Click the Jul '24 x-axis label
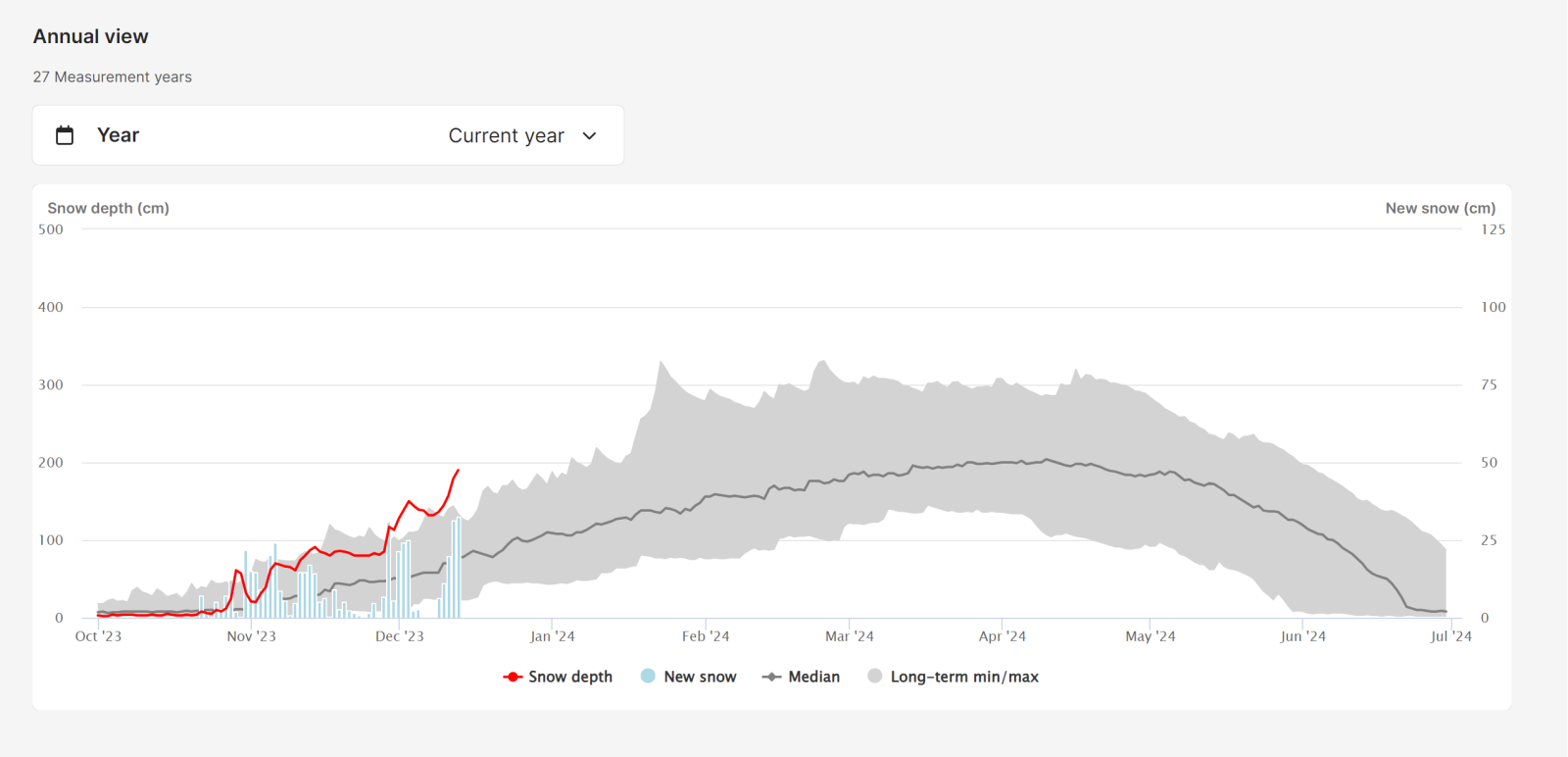The width and height of the screenshot is (1568, 757). pos(1450,636)
